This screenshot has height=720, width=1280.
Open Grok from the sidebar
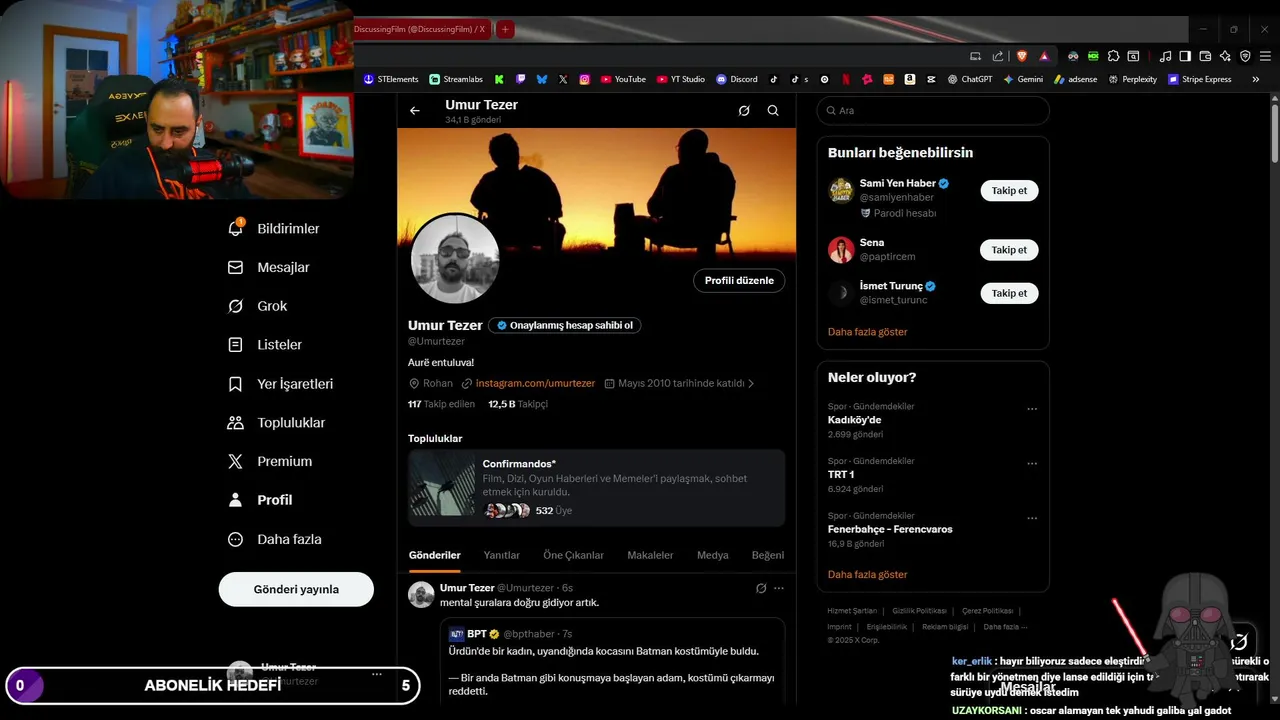258,306
